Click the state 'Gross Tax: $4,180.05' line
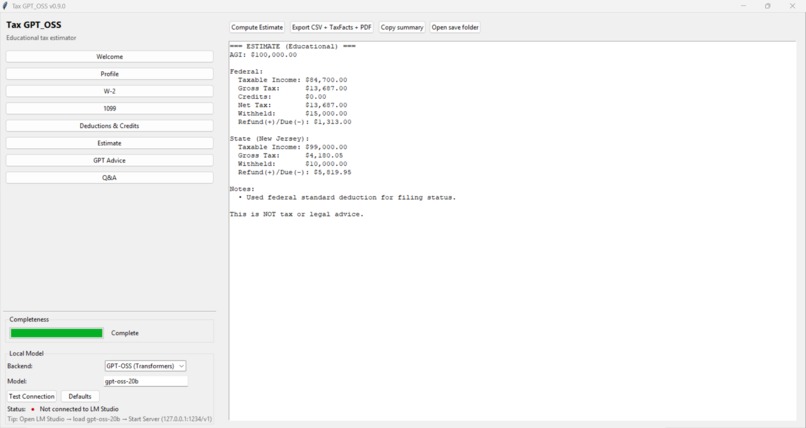The image size is (806, 428). pyautogui.click(x=290, y=155)
